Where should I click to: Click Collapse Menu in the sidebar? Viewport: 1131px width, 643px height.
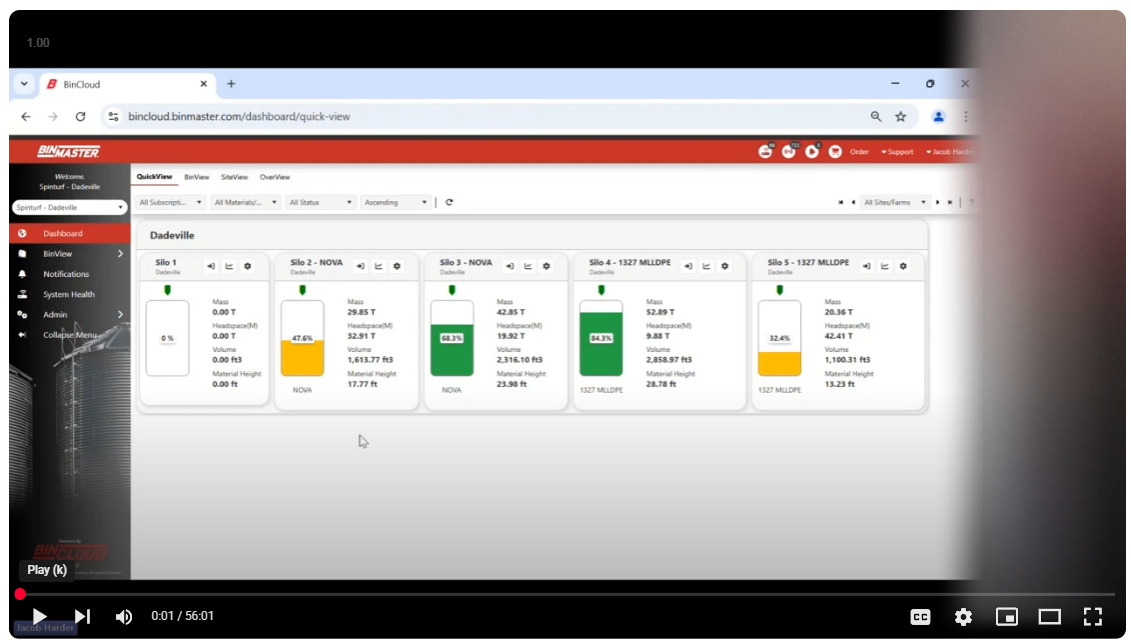click(x=70, y=335)
